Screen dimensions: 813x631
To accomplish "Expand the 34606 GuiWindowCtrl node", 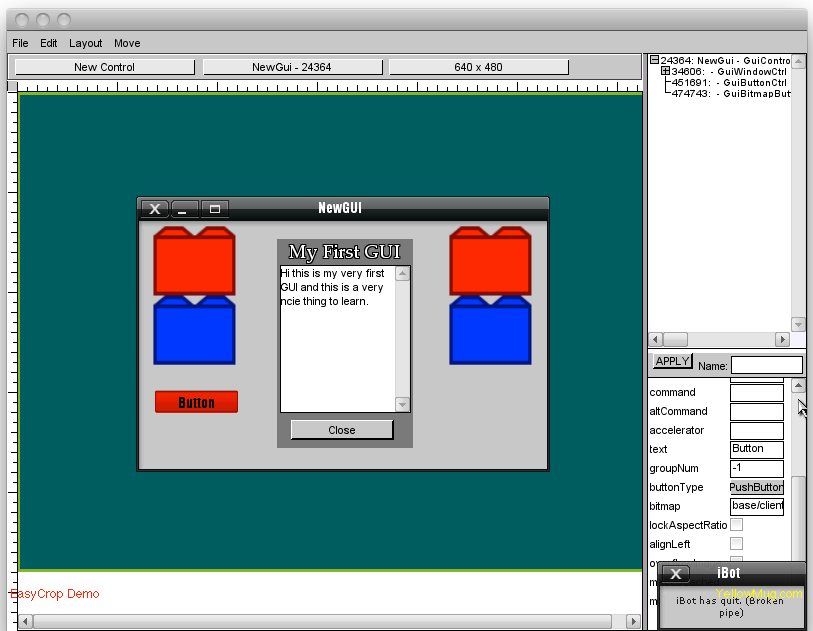I will [665, 71].
